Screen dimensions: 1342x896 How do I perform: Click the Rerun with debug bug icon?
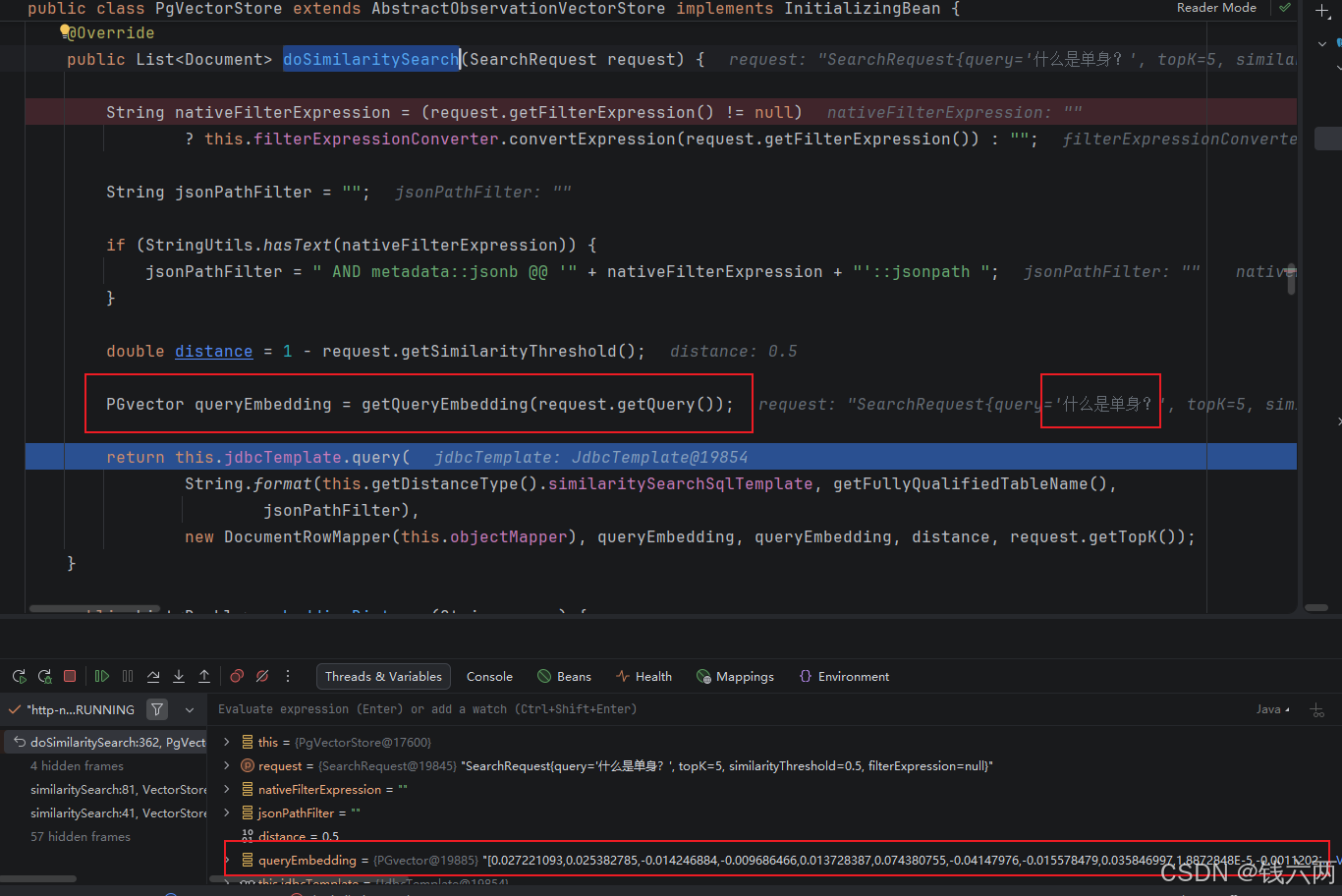[x=44, y=676]
